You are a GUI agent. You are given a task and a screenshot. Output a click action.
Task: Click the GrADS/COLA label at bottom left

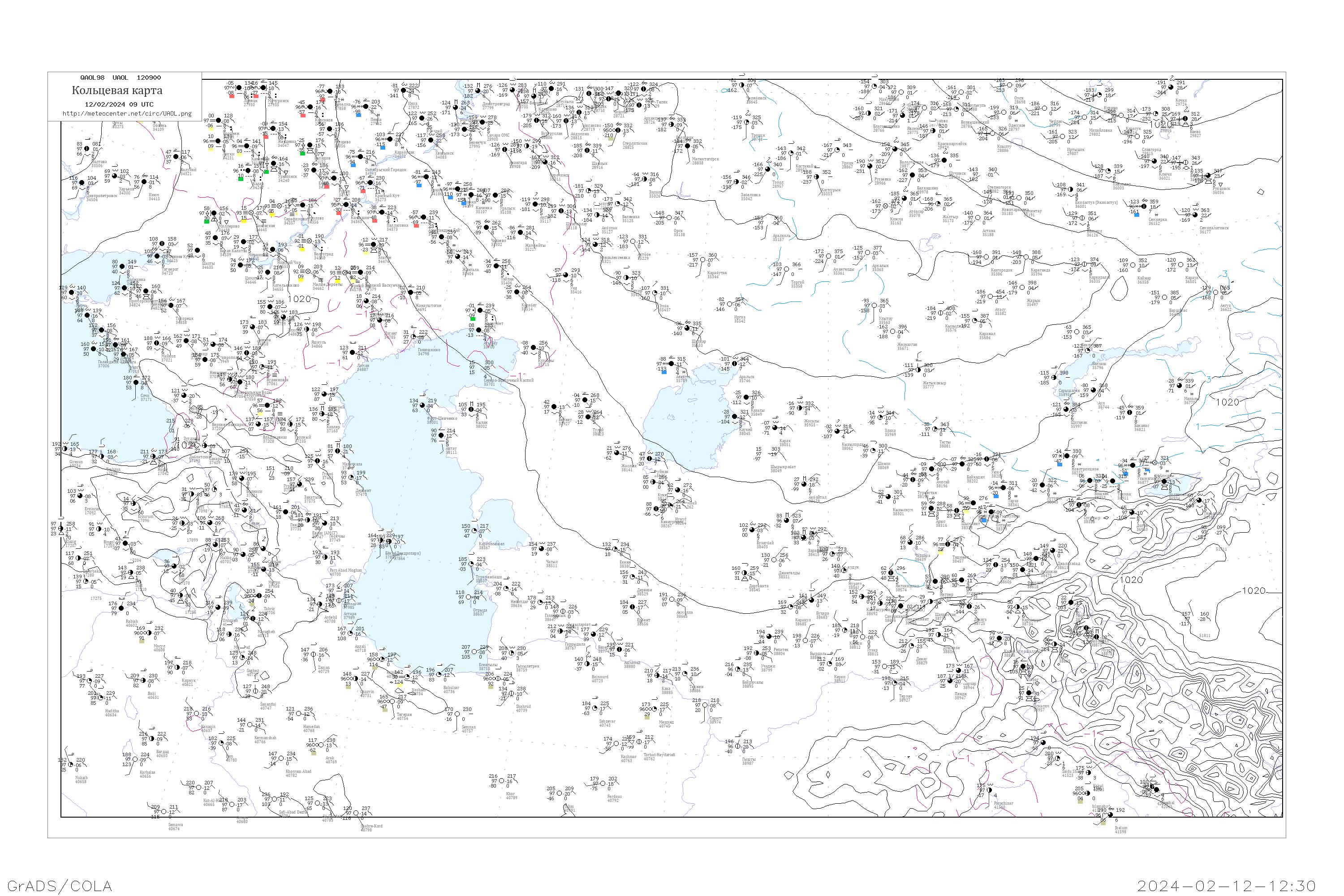point(60,886)
